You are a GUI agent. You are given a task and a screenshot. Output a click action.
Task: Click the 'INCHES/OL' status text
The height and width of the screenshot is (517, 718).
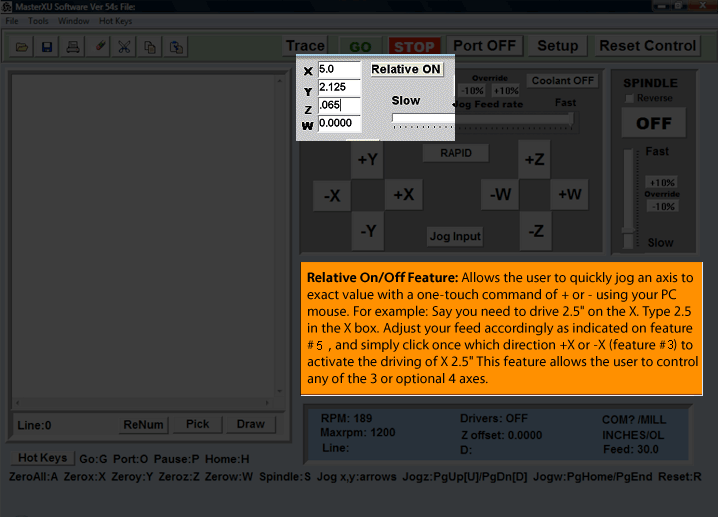coord(633,435)
